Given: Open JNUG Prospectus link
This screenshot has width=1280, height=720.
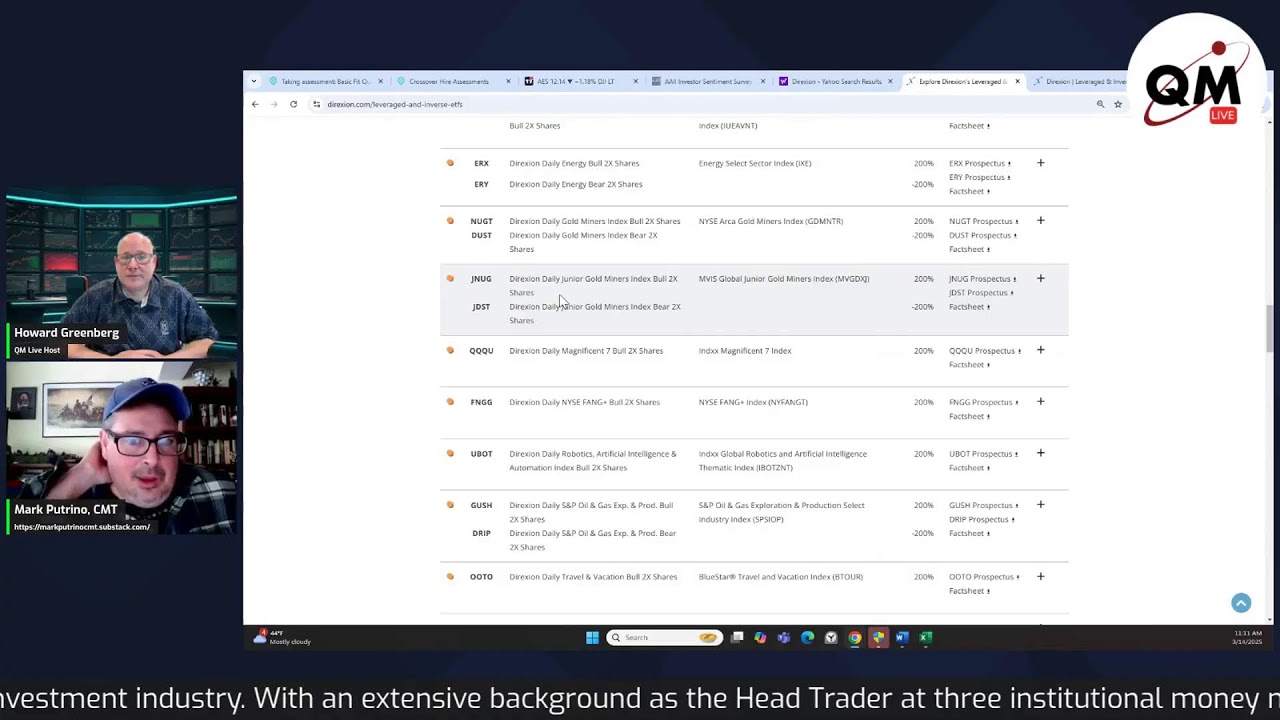Looking at the screenshot, I should [982, 279].
